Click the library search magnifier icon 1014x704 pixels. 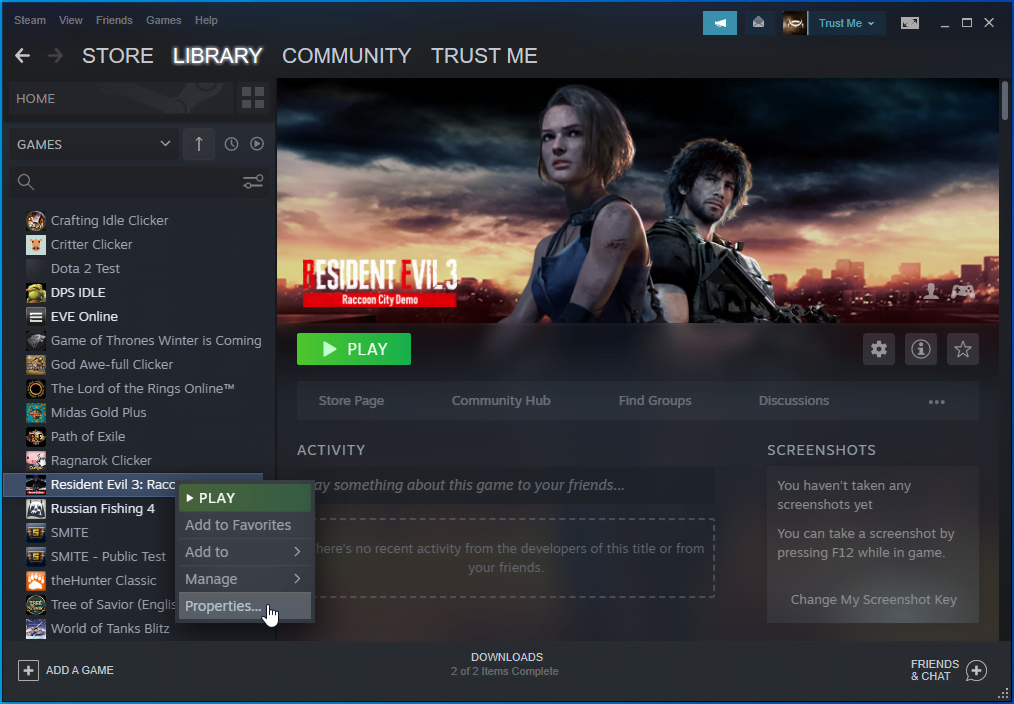point(26,182)
